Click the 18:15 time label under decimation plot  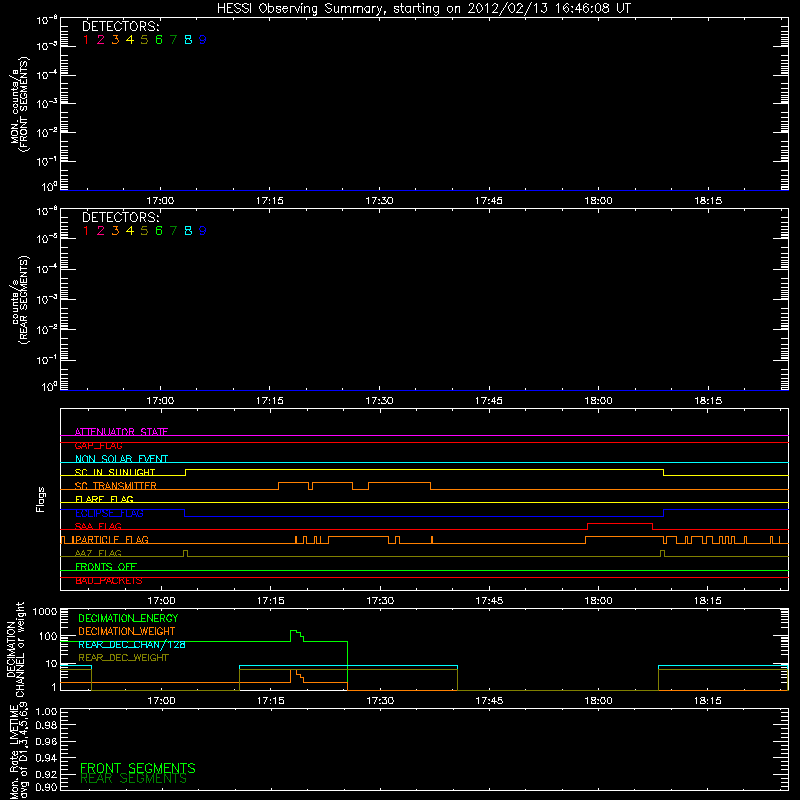click(x=708, y=701)
